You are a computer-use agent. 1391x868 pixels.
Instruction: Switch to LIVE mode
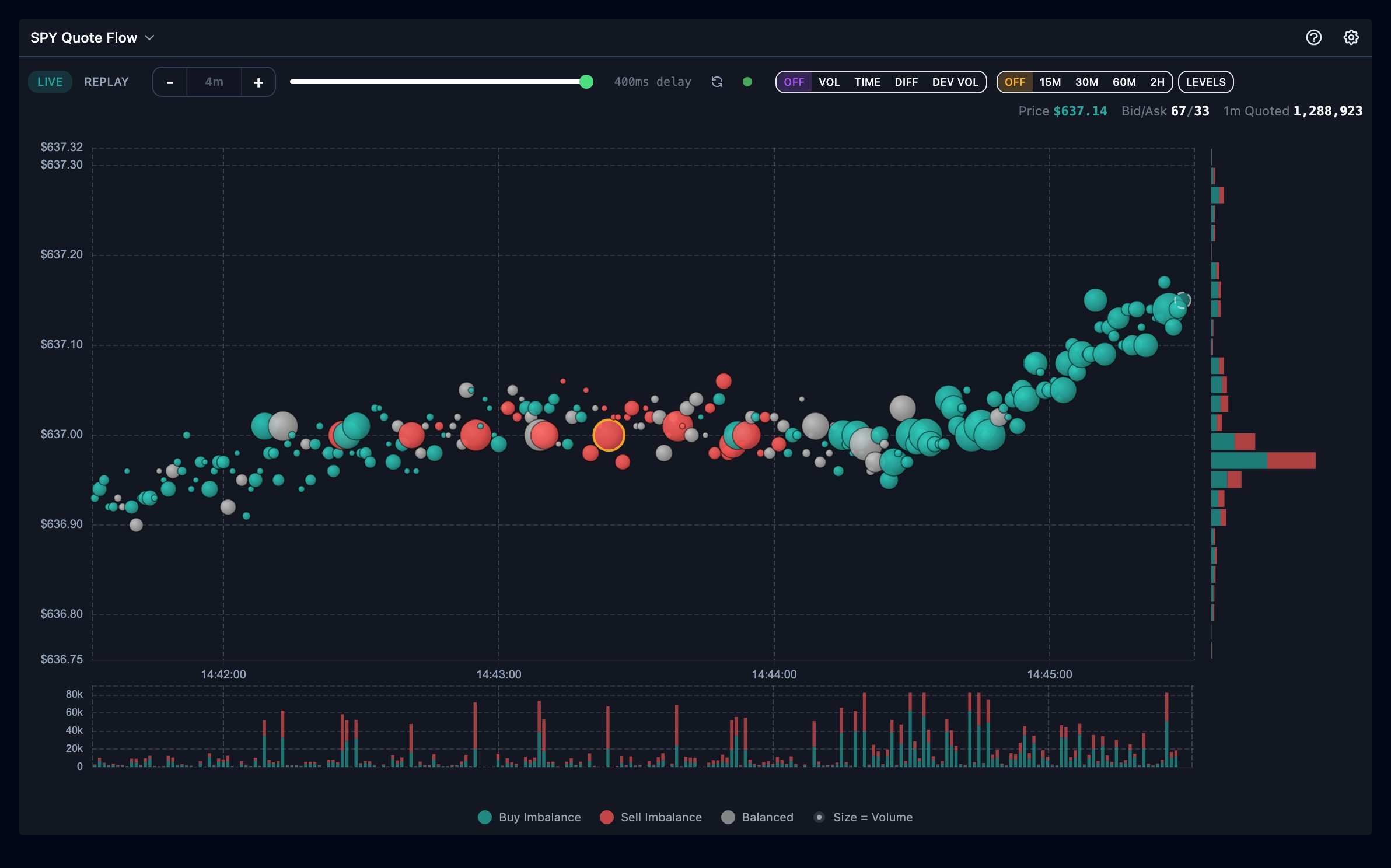pos(50,82)
